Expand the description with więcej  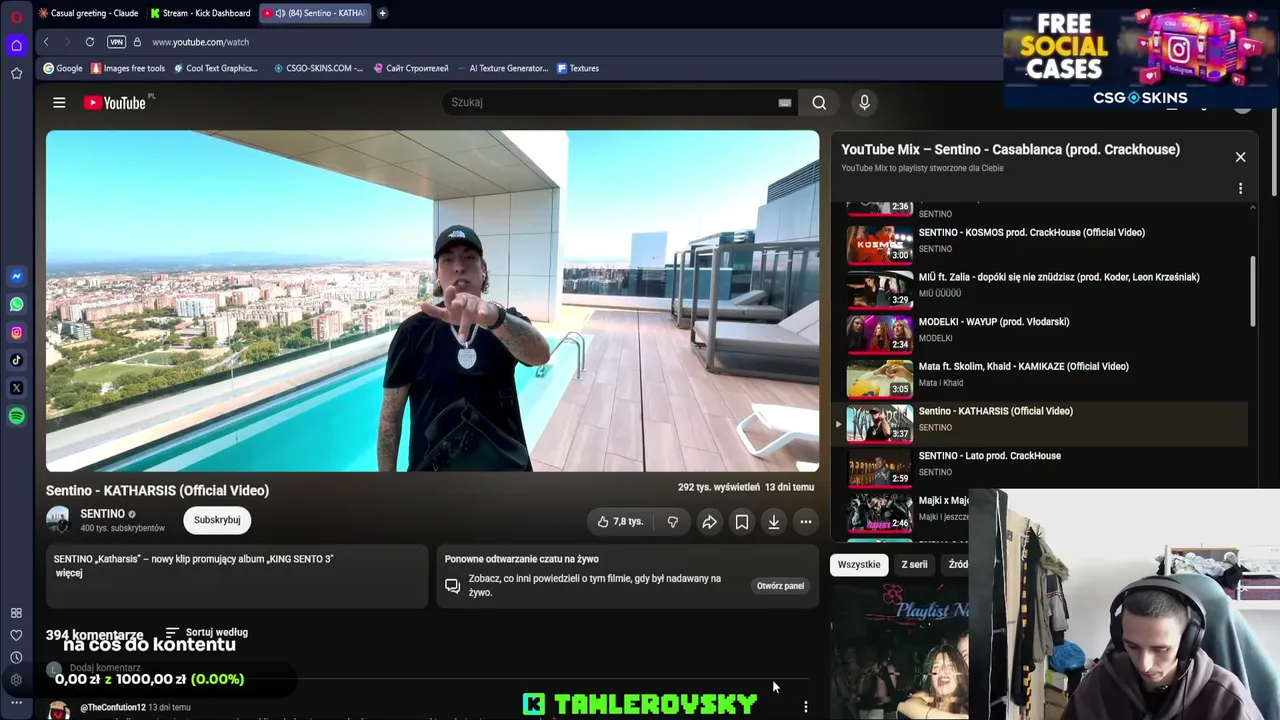coord(69,573)
